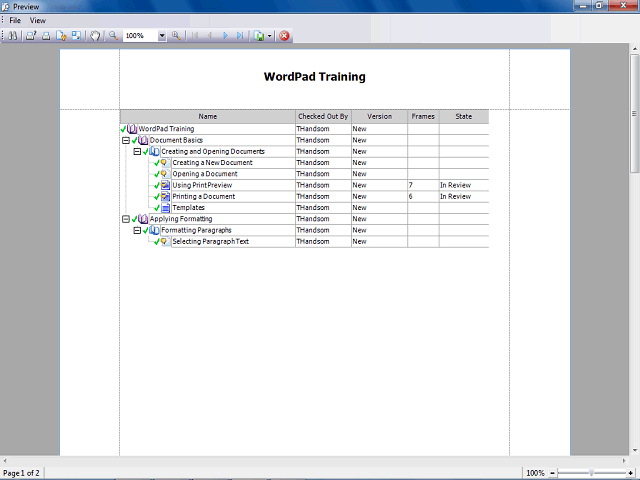
Task: Select the Document Basics row
Action: point(304,140)
